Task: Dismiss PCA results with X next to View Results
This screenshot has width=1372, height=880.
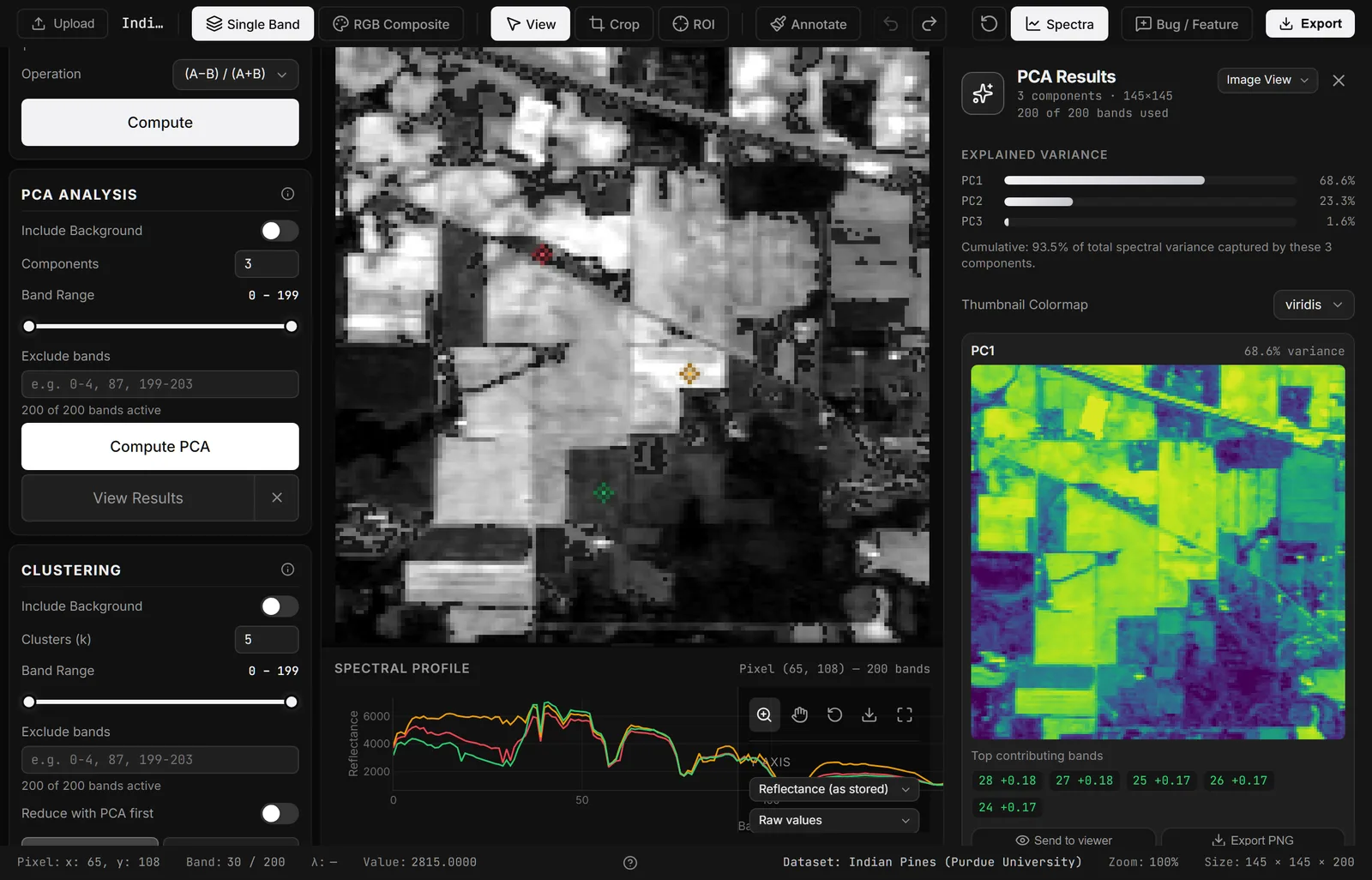Action: (277, 497)
